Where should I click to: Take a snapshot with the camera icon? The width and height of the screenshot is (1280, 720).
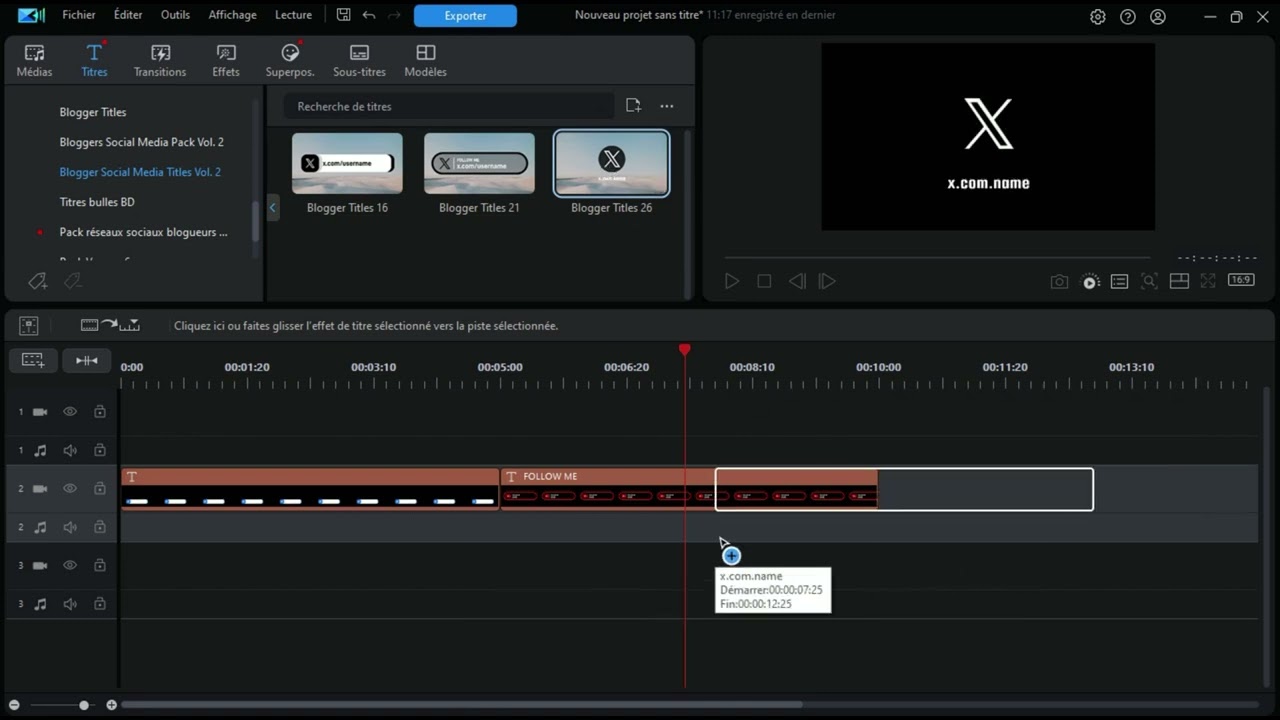pyautogui.click(x=1059, y=282)
